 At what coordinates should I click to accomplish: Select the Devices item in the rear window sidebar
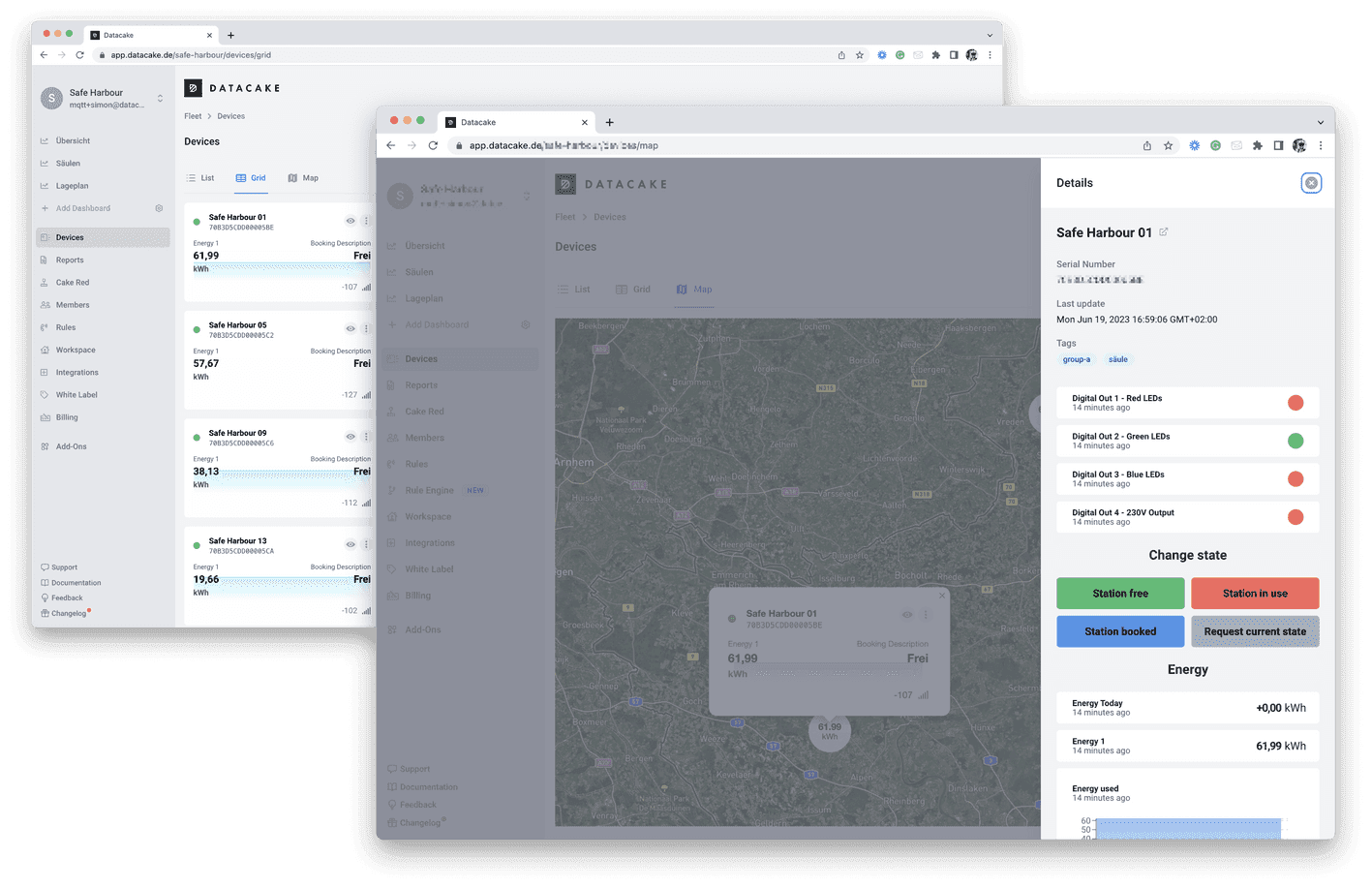point(103,237)
